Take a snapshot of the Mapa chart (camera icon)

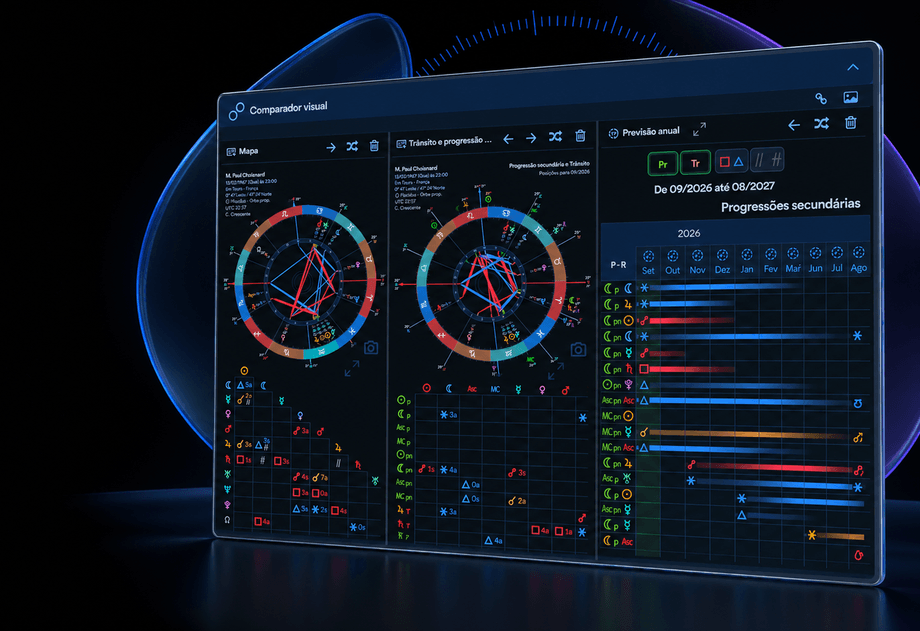[371, 348]
